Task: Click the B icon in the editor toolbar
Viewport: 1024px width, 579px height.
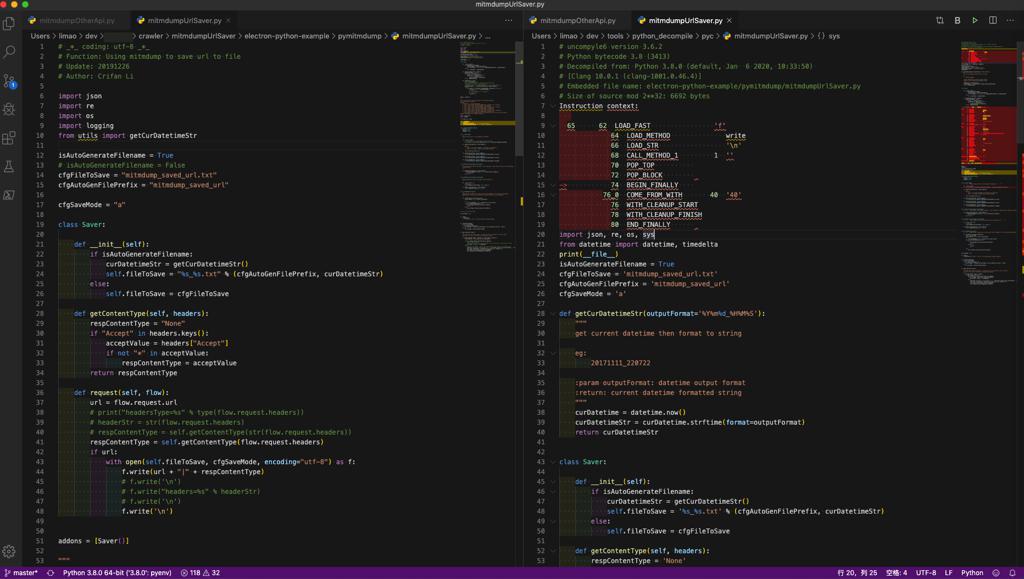Action: [957, 20]
